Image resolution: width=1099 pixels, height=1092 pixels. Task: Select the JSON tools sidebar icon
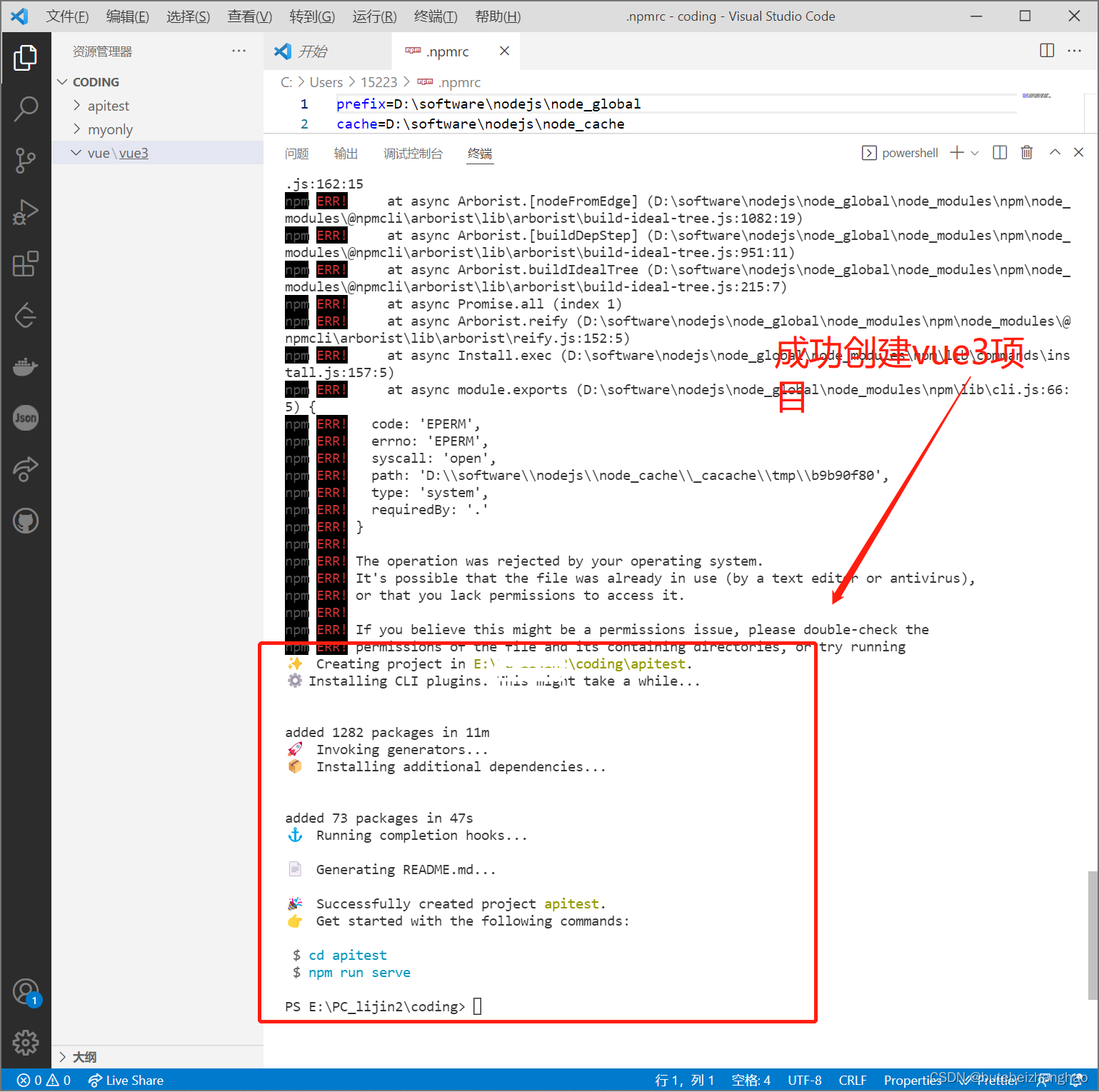point(26,418)
